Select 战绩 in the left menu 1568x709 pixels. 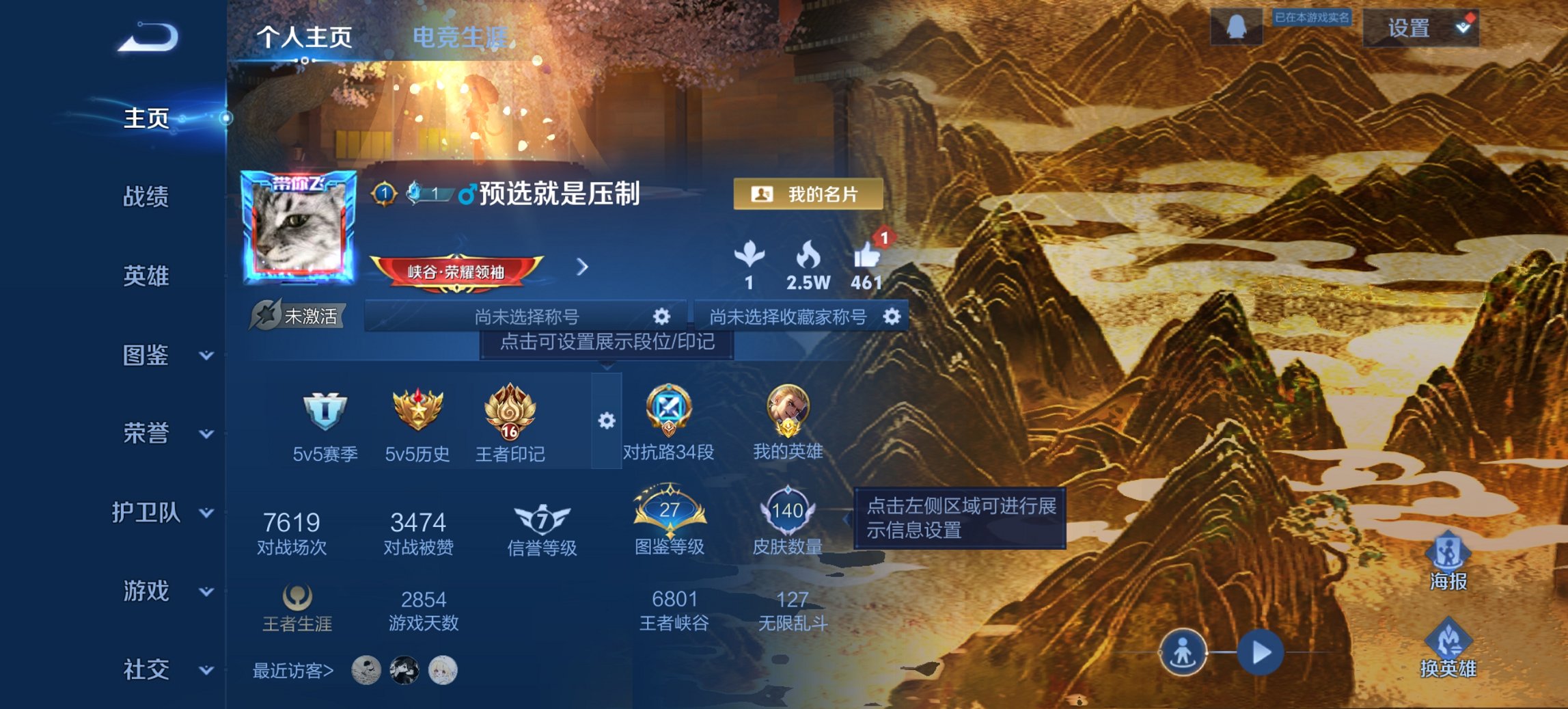pos(146,197)
